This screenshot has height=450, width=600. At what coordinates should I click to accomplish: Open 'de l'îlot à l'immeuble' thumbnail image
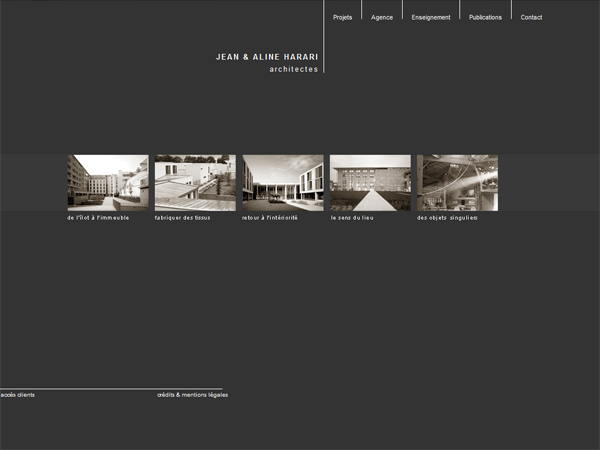click(108, 183)
